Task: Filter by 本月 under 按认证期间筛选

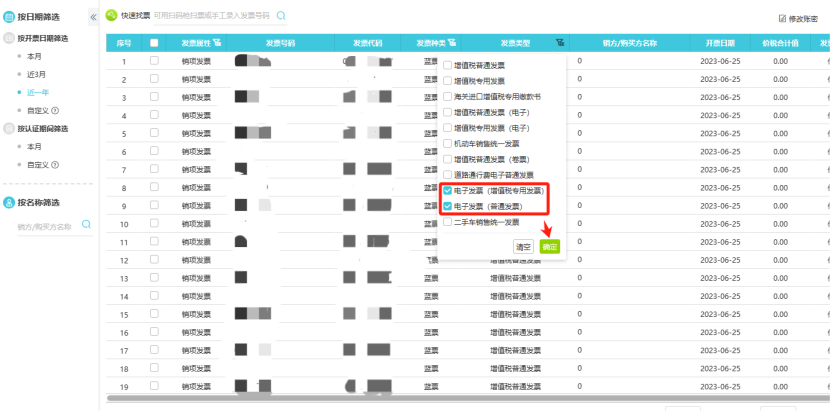Action: [34, 147]
